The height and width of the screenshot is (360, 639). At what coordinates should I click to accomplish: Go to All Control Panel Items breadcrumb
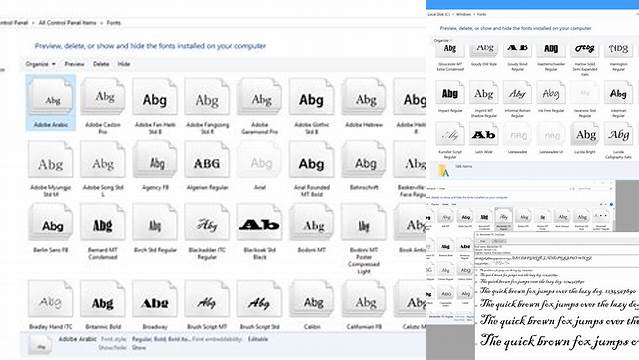pos(67,23)
